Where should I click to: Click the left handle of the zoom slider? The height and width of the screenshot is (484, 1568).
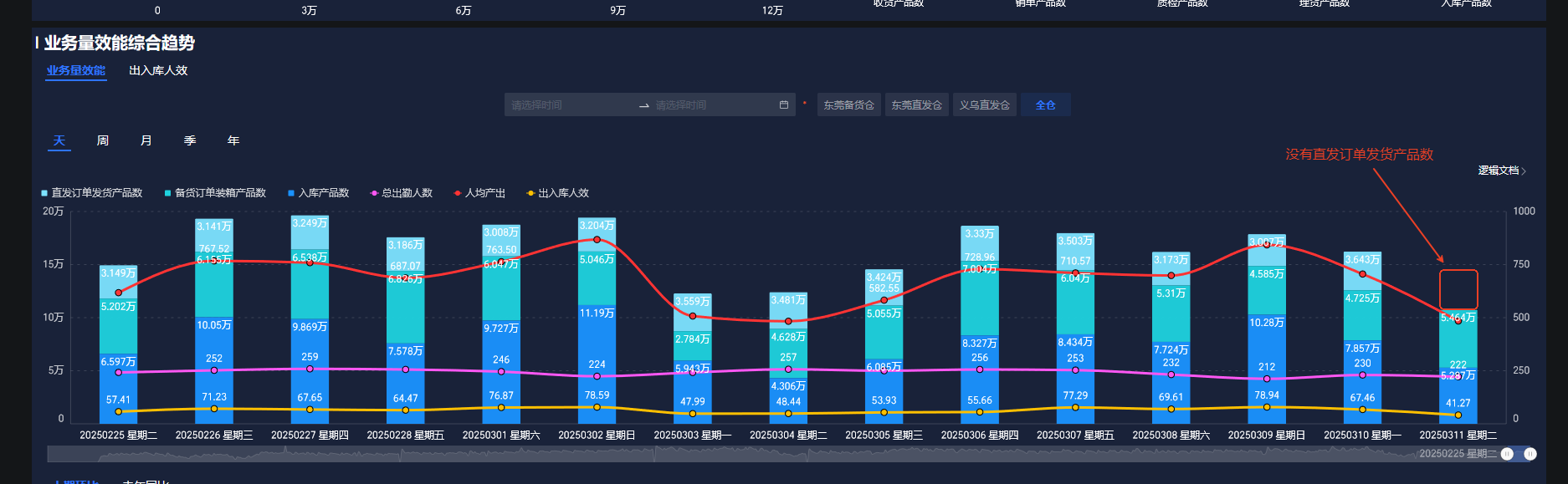tap(1507, 454)
